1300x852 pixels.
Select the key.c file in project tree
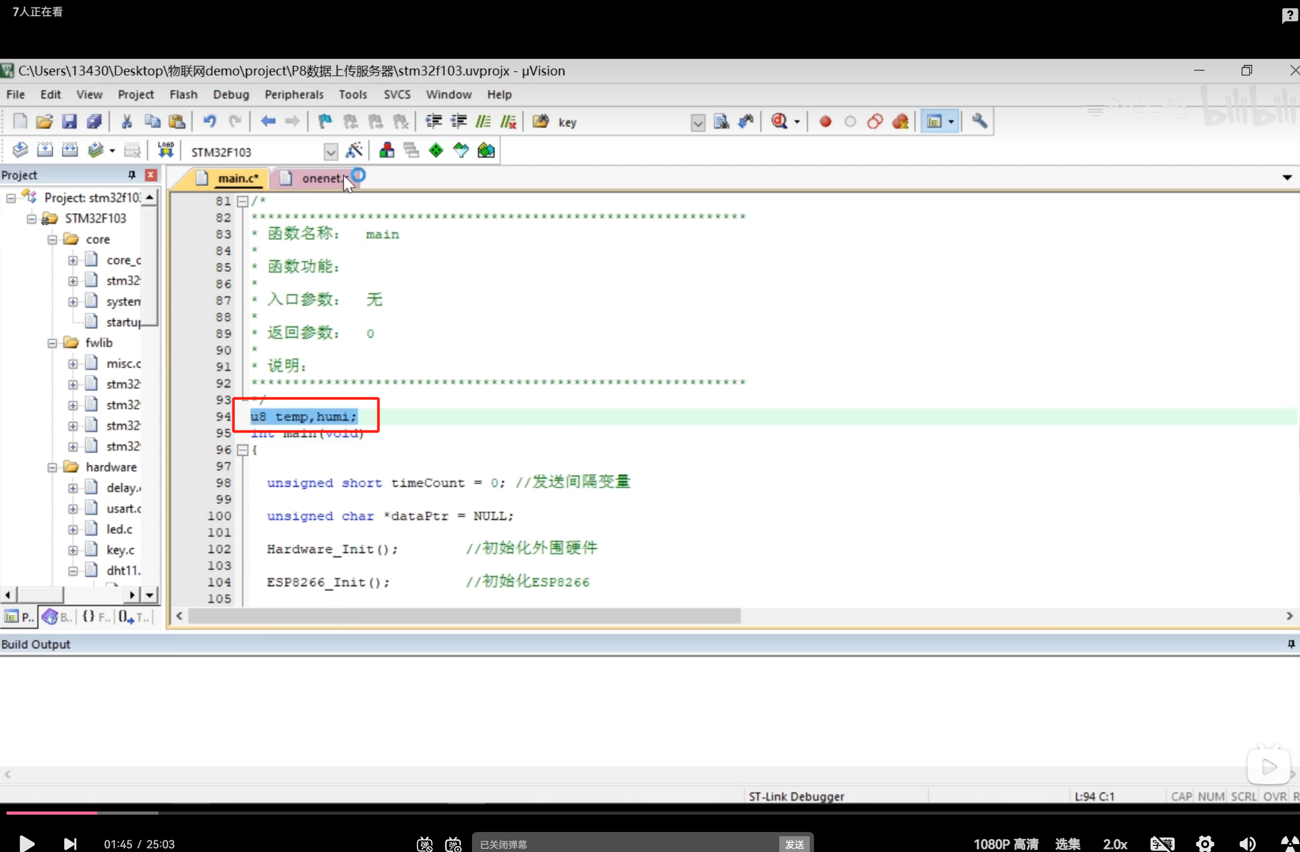[x=120, y=550]
